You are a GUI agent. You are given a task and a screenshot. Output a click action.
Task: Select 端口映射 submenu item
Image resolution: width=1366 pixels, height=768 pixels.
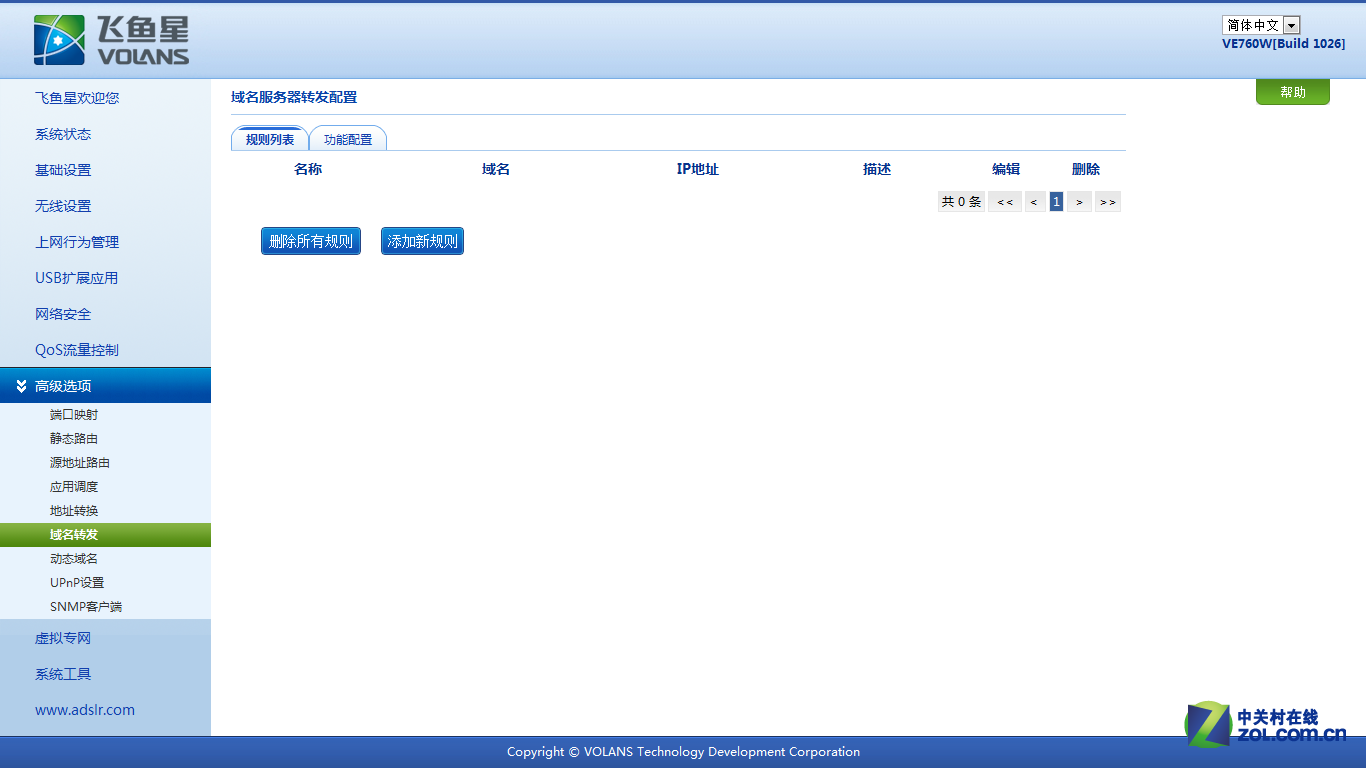pyautogui.click(x=74, y=414)
